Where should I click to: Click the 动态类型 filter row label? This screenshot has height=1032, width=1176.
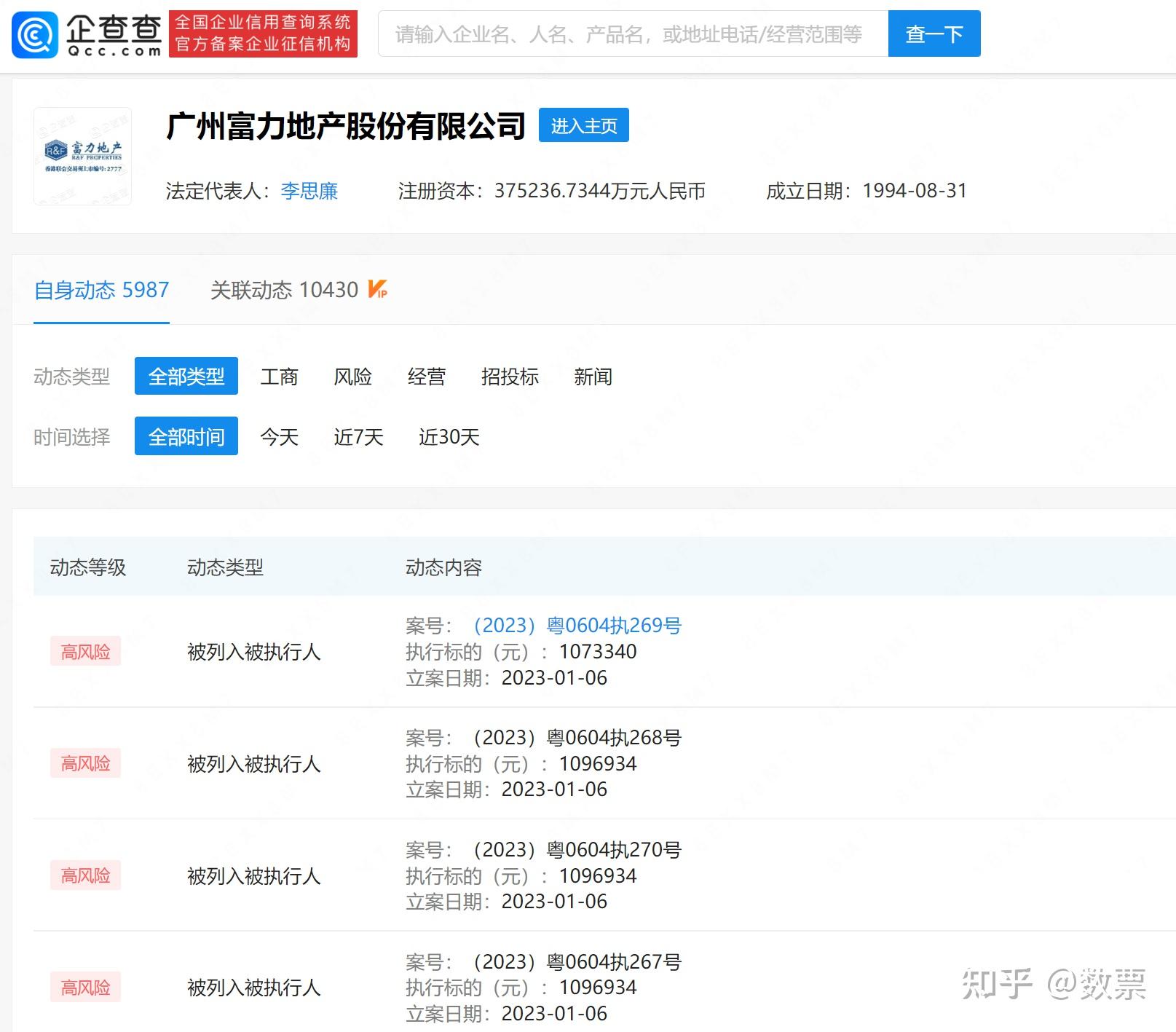click(x=71, y=377)
